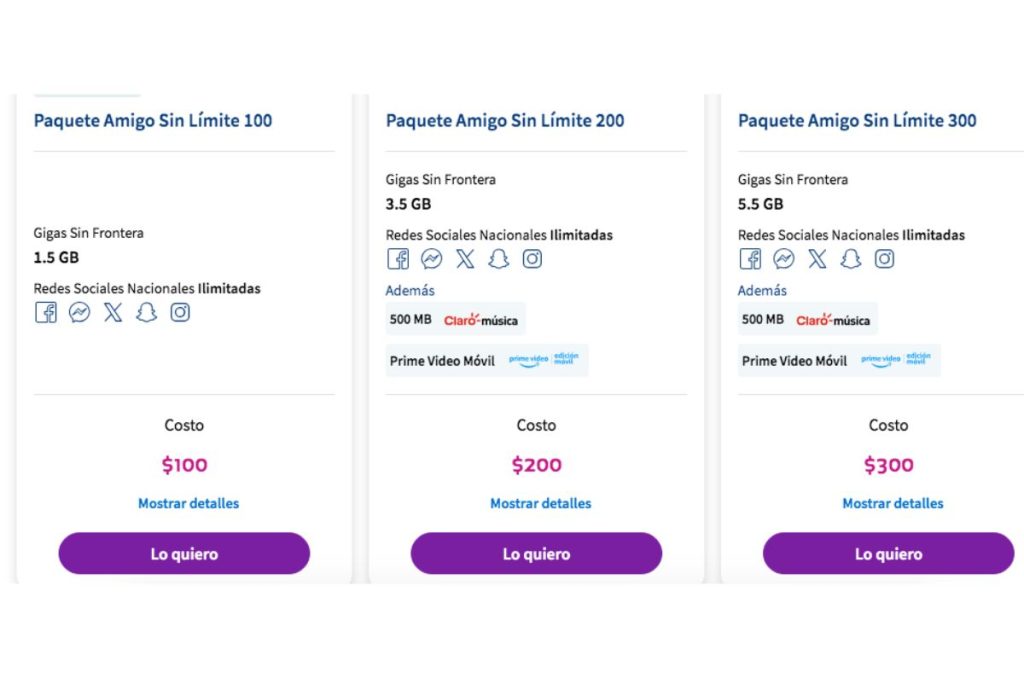Screen dimensions: 1024x678
Task: Click Snapchat icon in Sin Límite 200 card
Action: [x=499, y=259]
